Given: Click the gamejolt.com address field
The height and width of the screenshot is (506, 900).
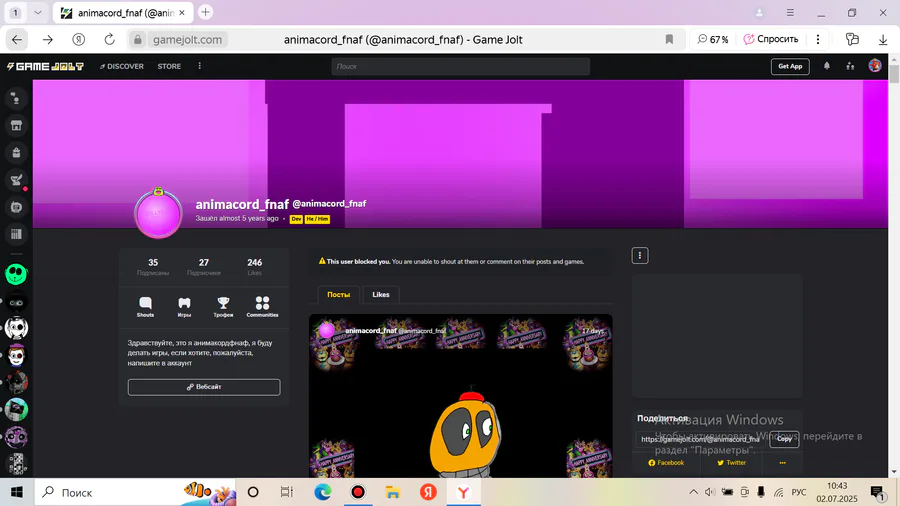Looking at the screenshot, I should click(187, 40).
